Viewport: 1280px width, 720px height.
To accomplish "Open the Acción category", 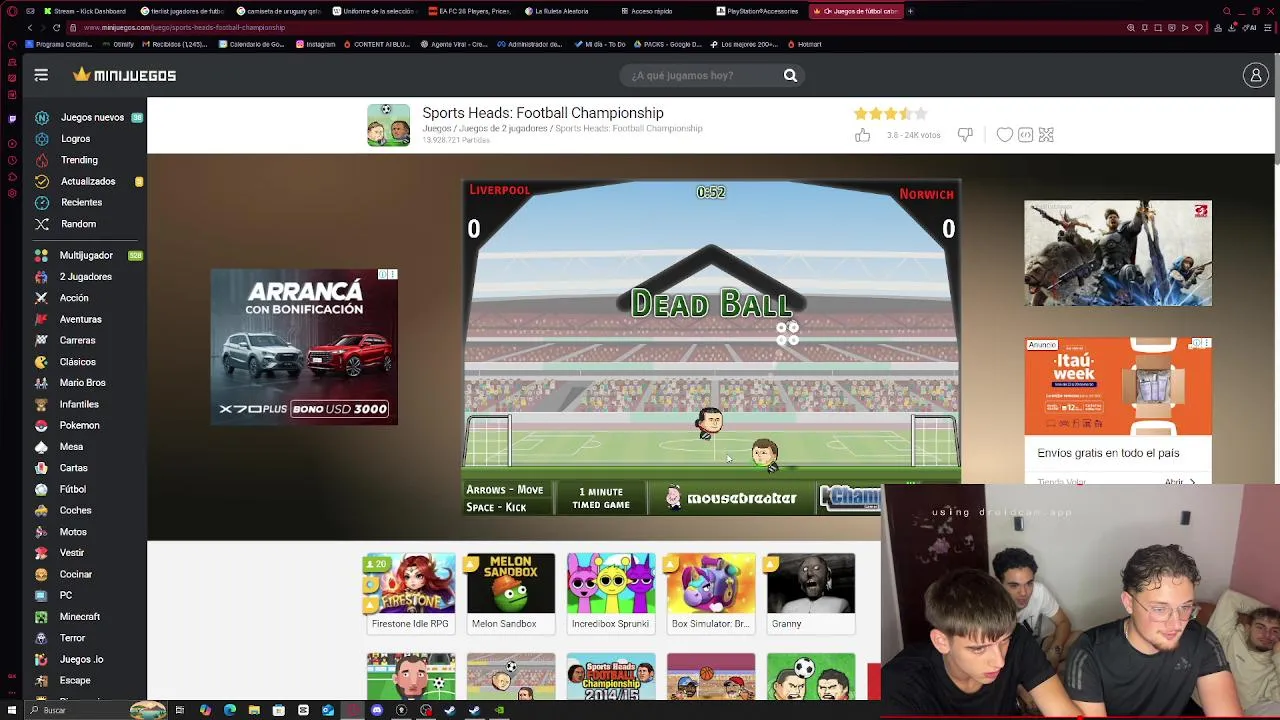I will (x=74, y=298).
